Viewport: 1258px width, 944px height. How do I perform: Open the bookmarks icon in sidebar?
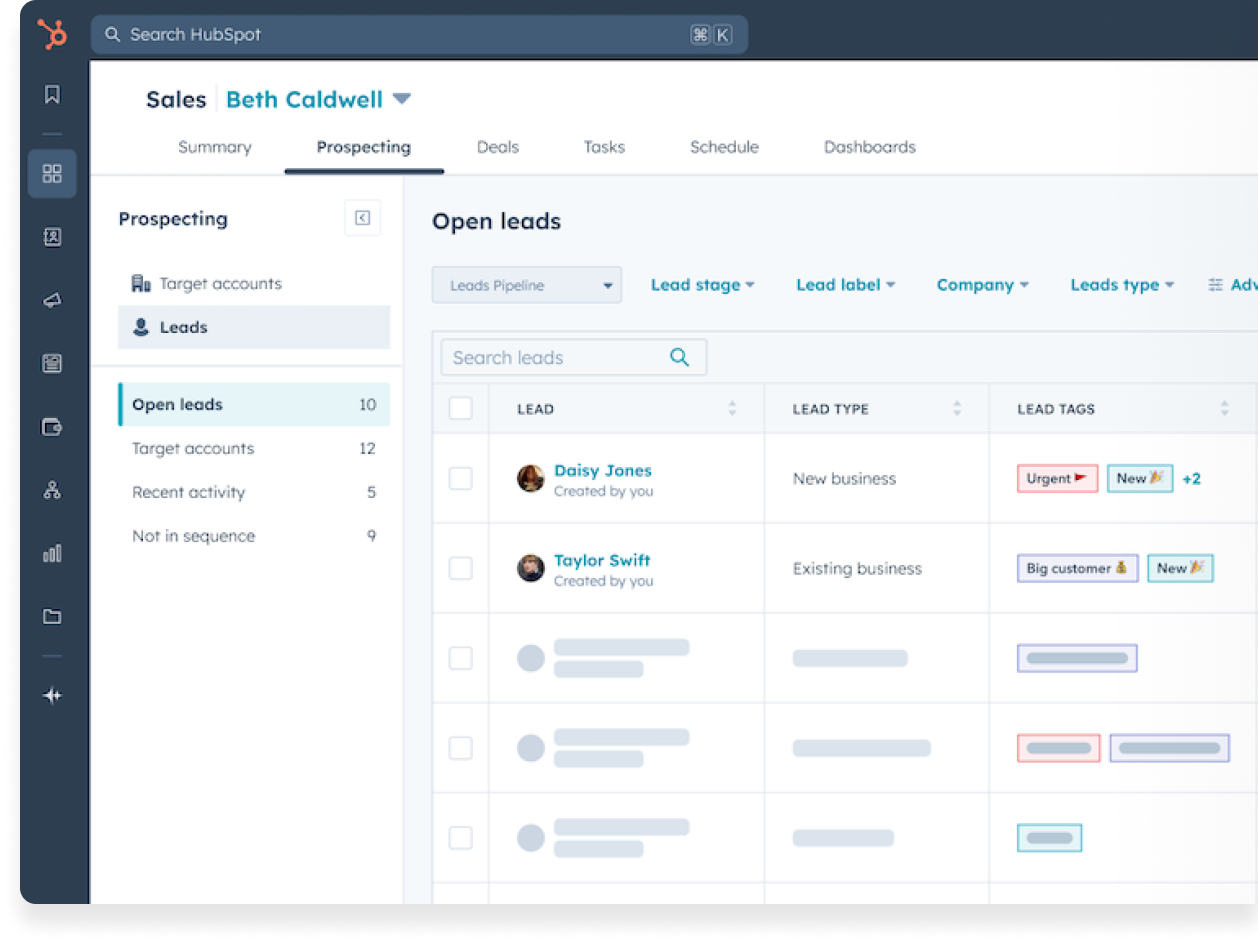(52, 95)
